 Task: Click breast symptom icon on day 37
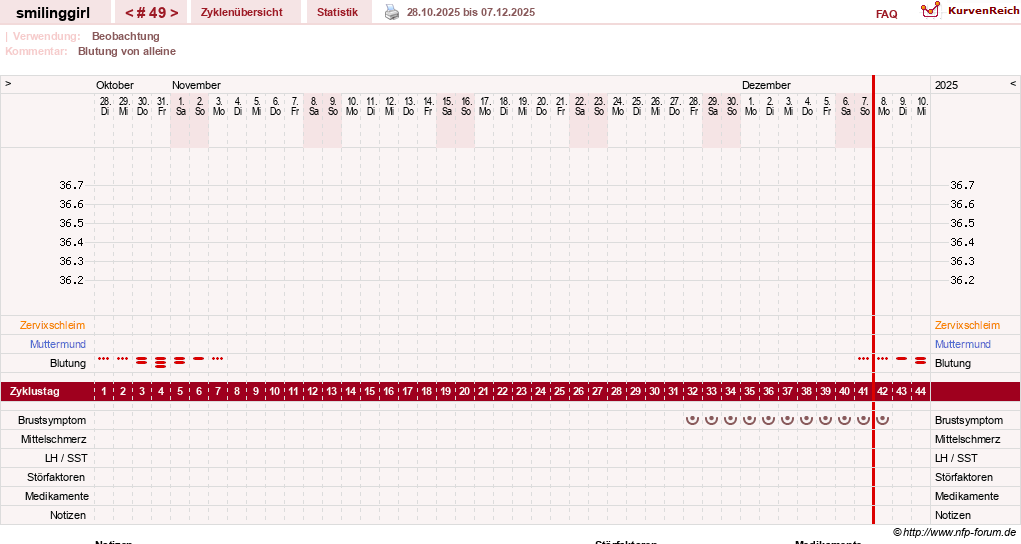787,420
